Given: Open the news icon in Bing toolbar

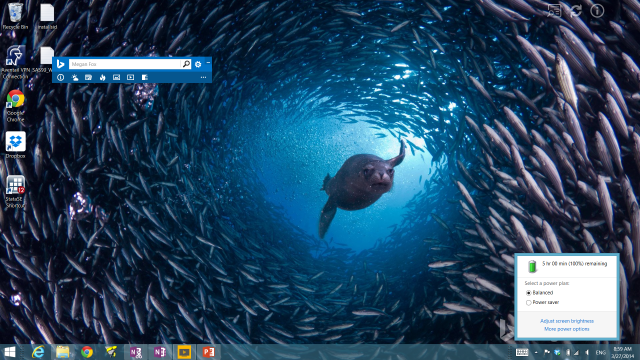Looking at the screenshot, I should [x=88, y=78].
